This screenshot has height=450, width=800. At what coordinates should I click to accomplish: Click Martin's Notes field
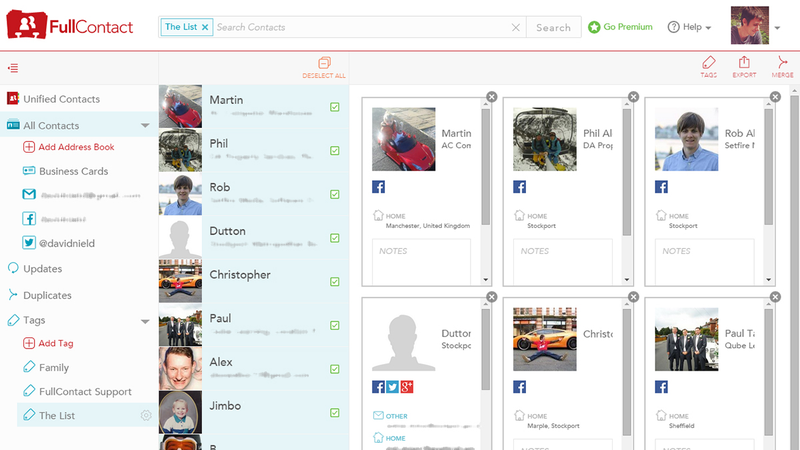tap(421, 261)
